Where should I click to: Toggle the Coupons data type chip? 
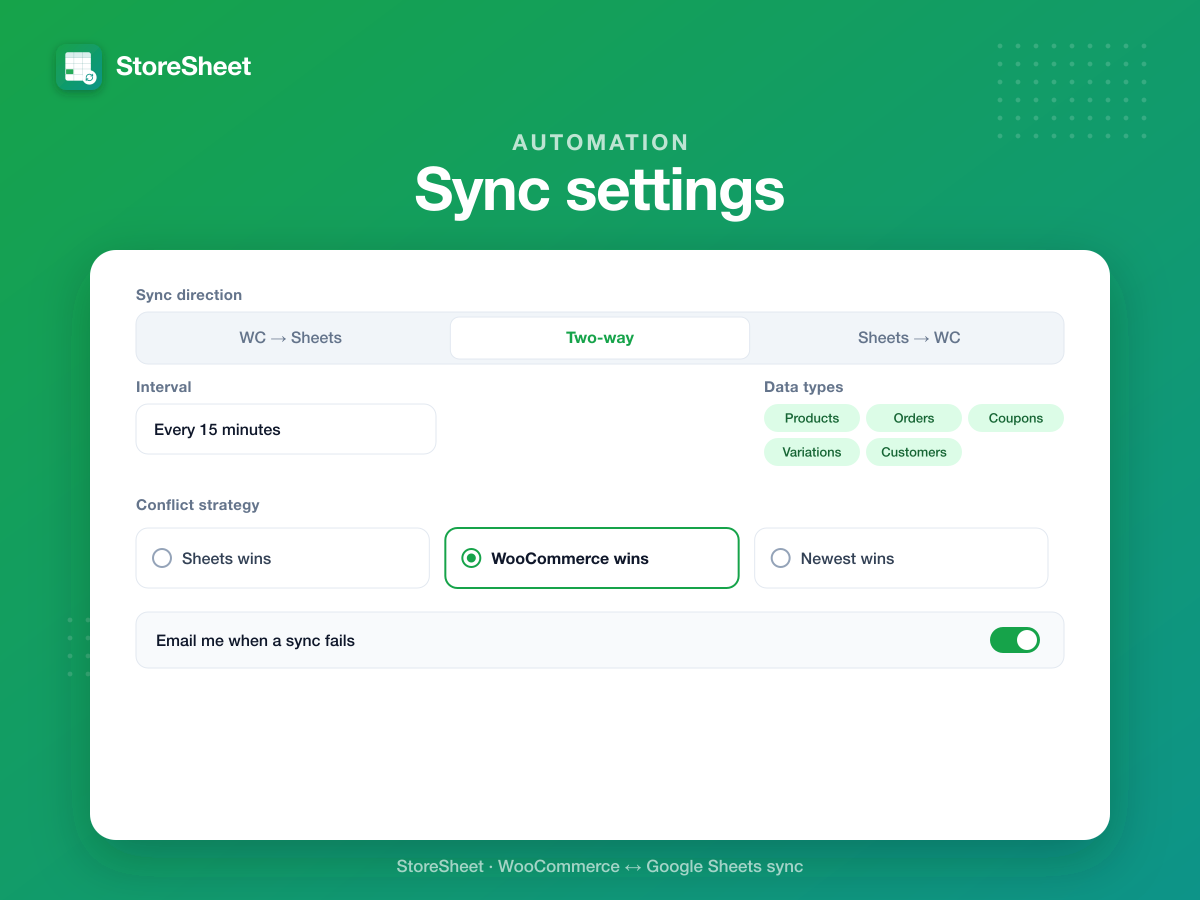1016,418
